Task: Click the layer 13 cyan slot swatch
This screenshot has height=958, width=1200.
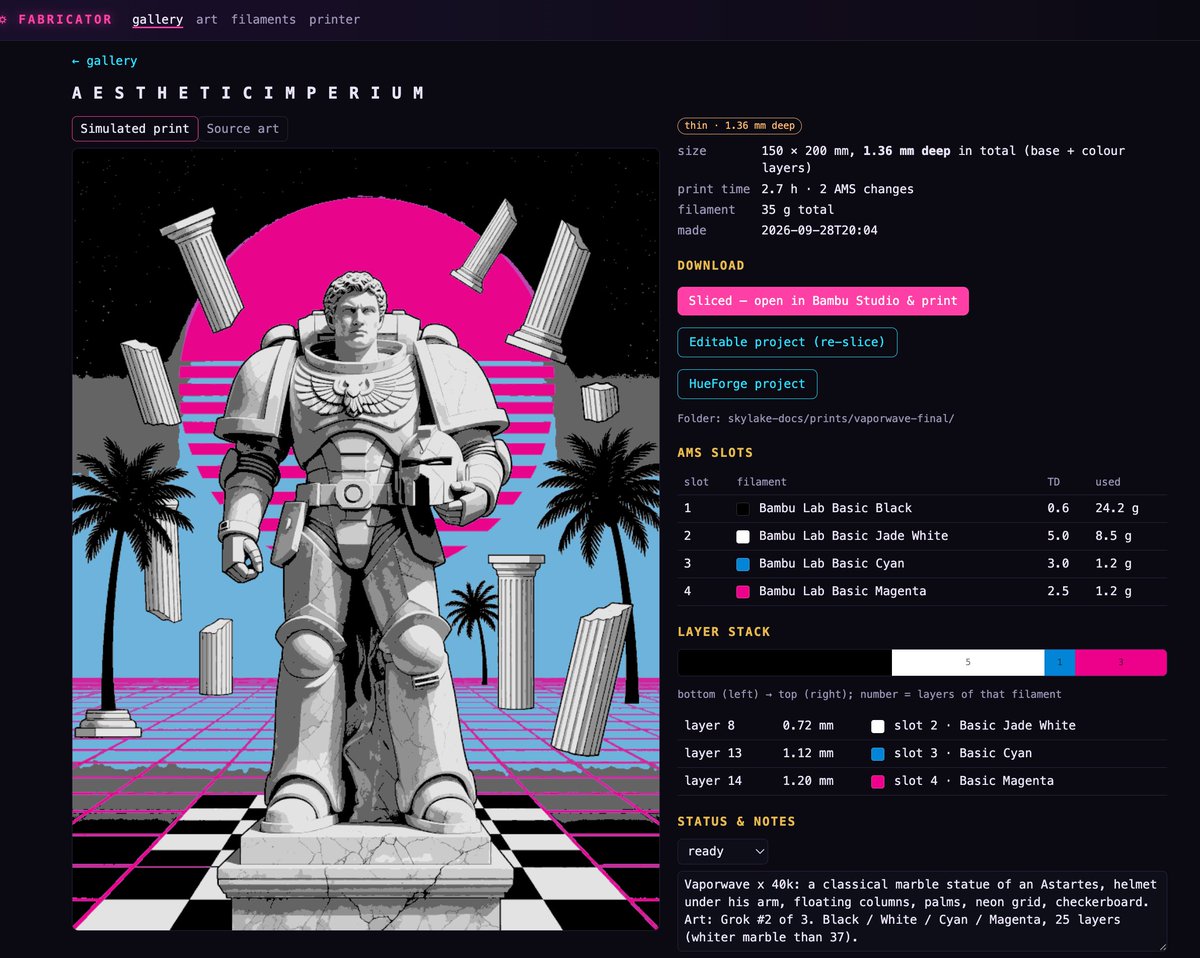Action: [878, 754]
